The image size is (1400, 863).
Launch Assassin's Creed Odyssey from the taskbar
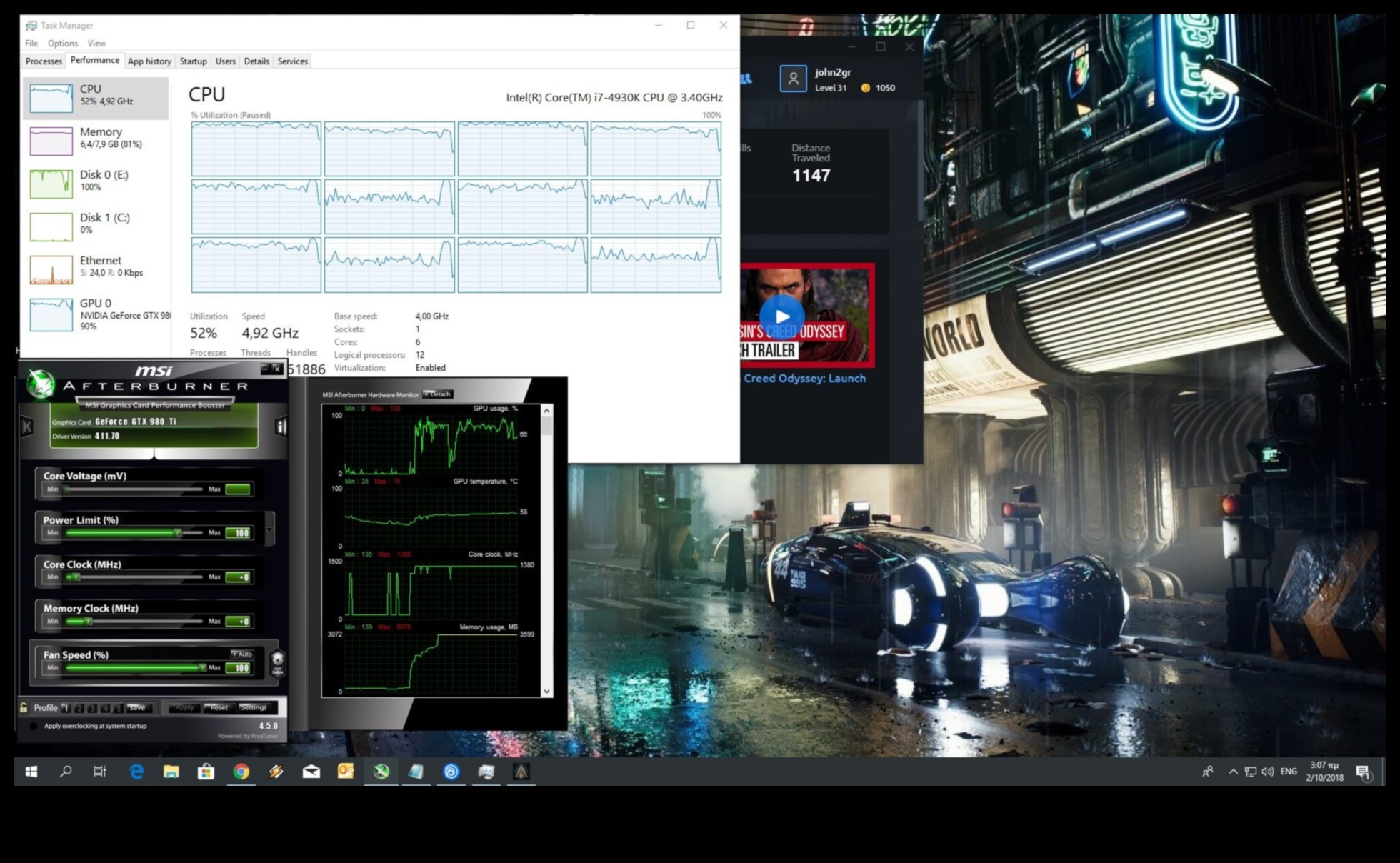coord(521,772)
